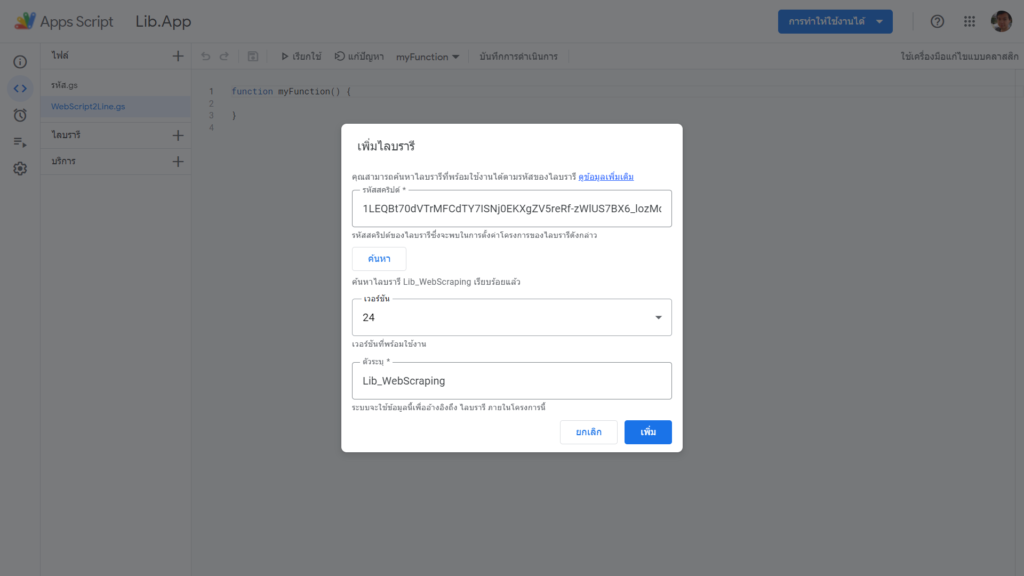The image size is (1024, 576).
Task: Click code line 1 function myFunction
Action: pos(291,91)
